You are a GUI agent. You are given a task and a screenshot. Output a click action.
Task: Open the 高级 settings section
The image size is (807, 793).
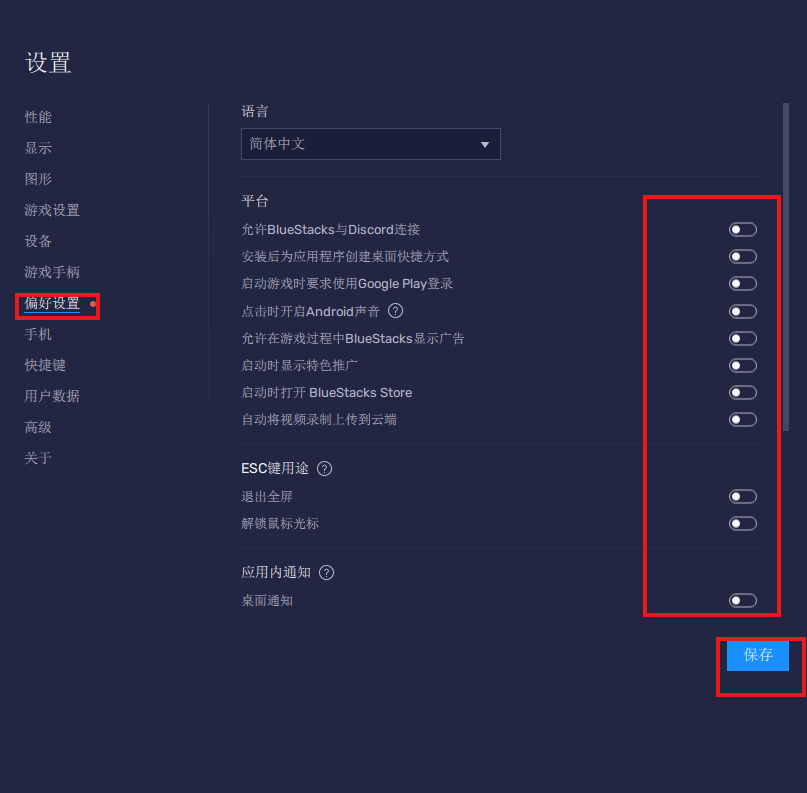38,427
